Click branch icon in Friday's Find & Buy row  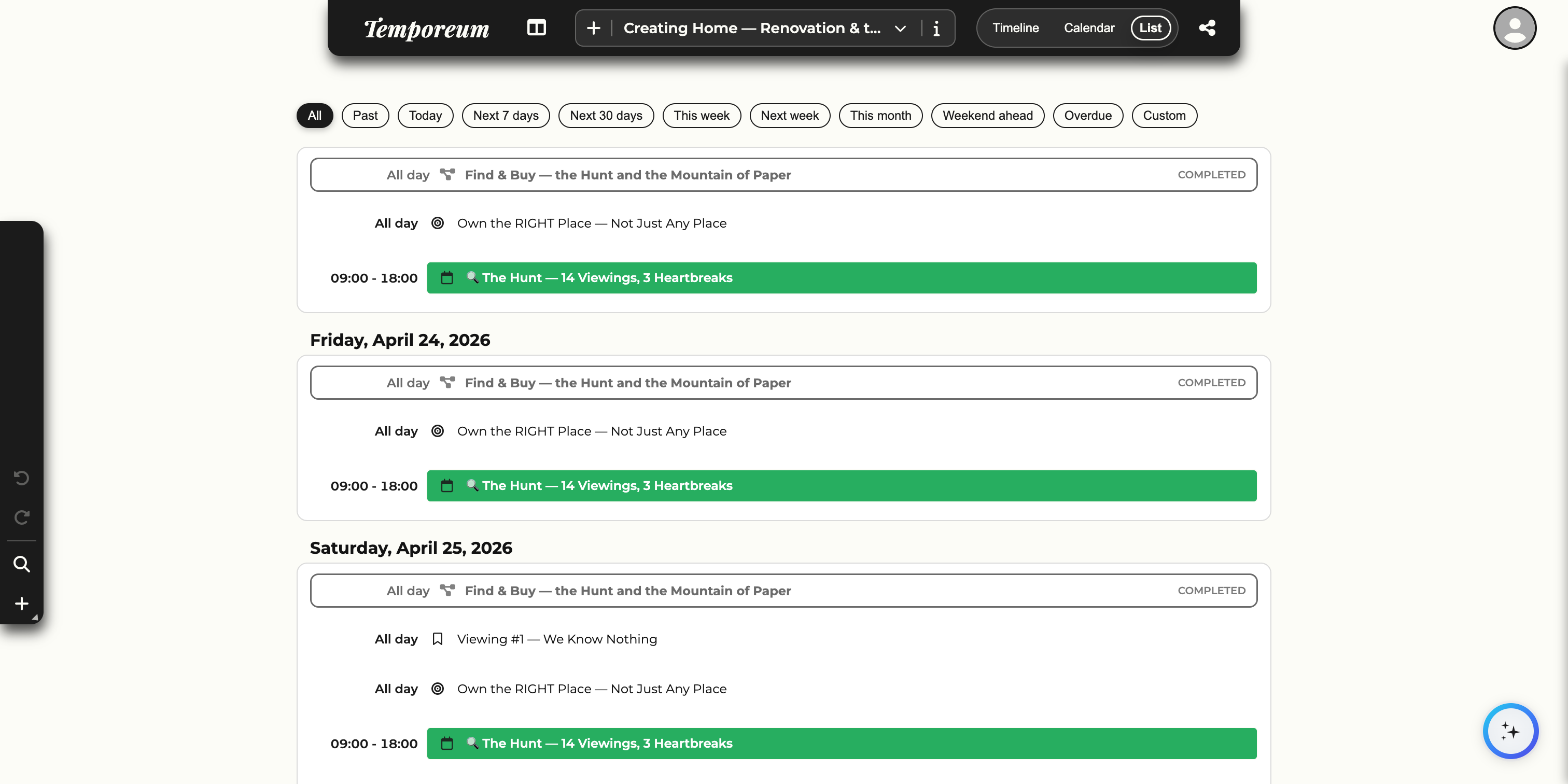[x=447, y=382]
